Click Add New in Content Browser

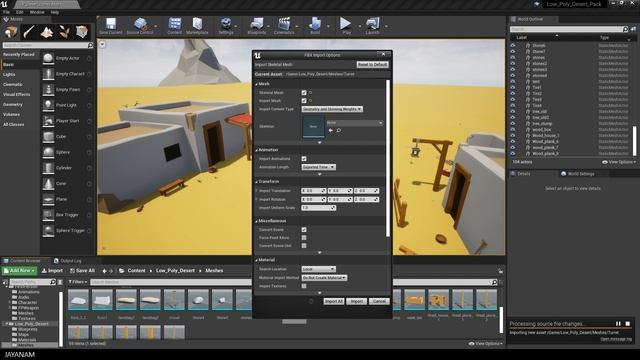coord(19,271)
